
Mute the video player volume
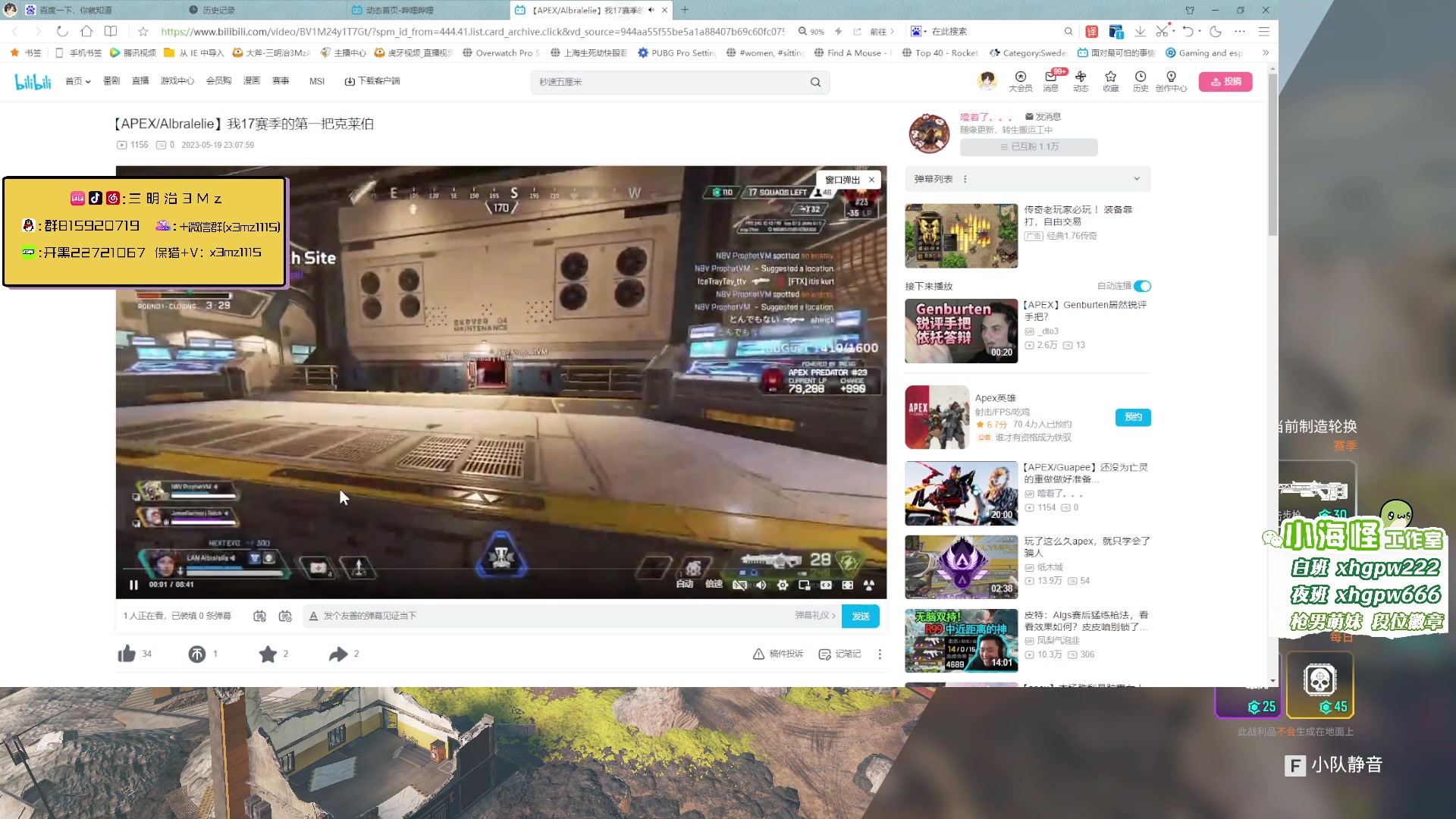pyautogui.click(x=761, y=585)
